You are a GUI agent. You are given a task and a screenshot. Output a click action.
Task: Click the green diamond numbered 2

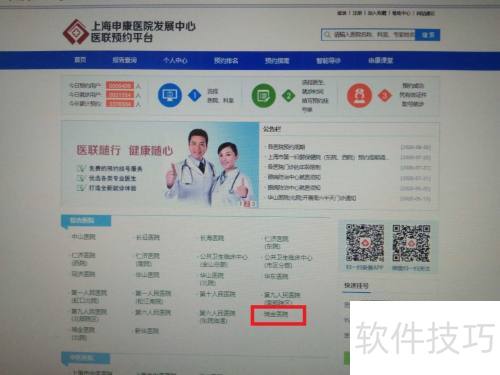(x=289, y=96)
